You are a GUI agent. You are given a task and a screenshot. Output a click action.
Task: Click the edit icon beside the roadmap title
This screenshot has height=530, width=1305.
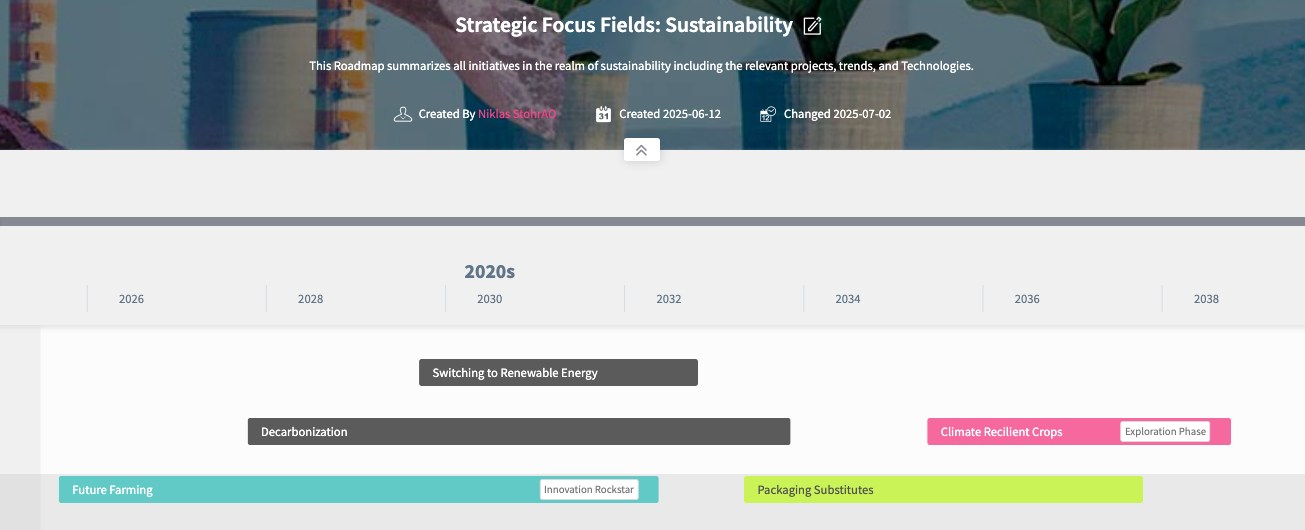813,26
